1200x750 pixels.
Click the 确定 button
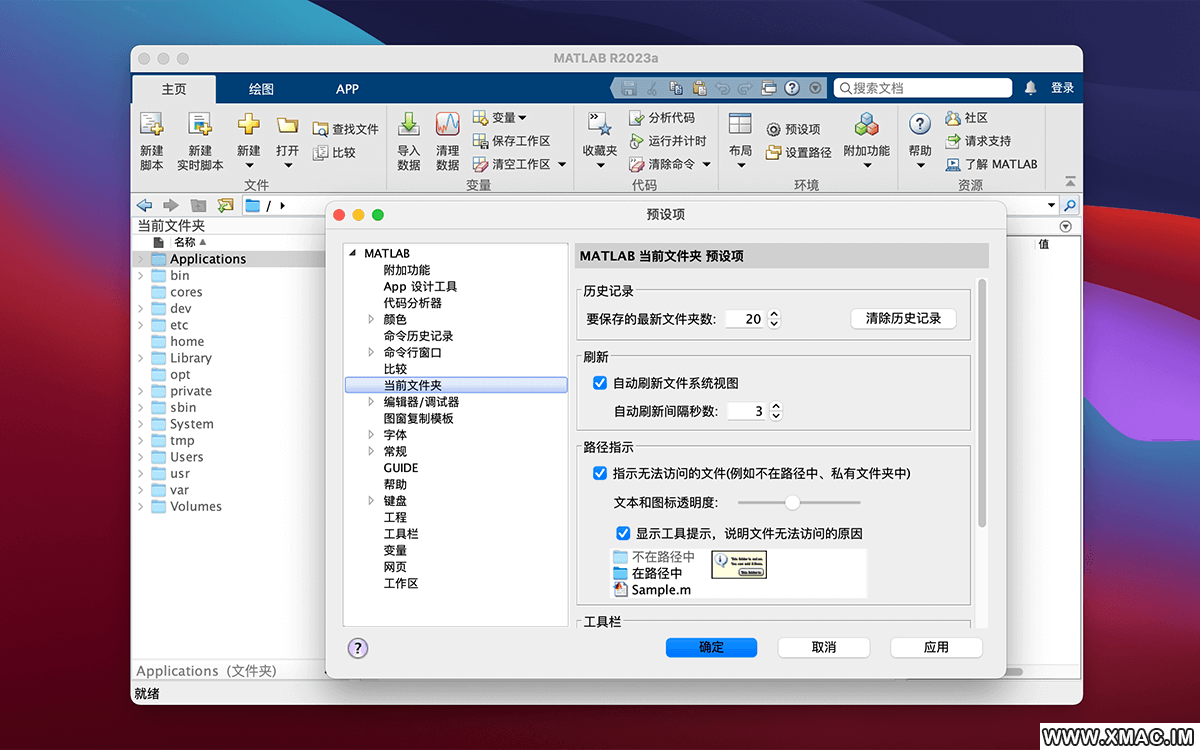[711, 647]
